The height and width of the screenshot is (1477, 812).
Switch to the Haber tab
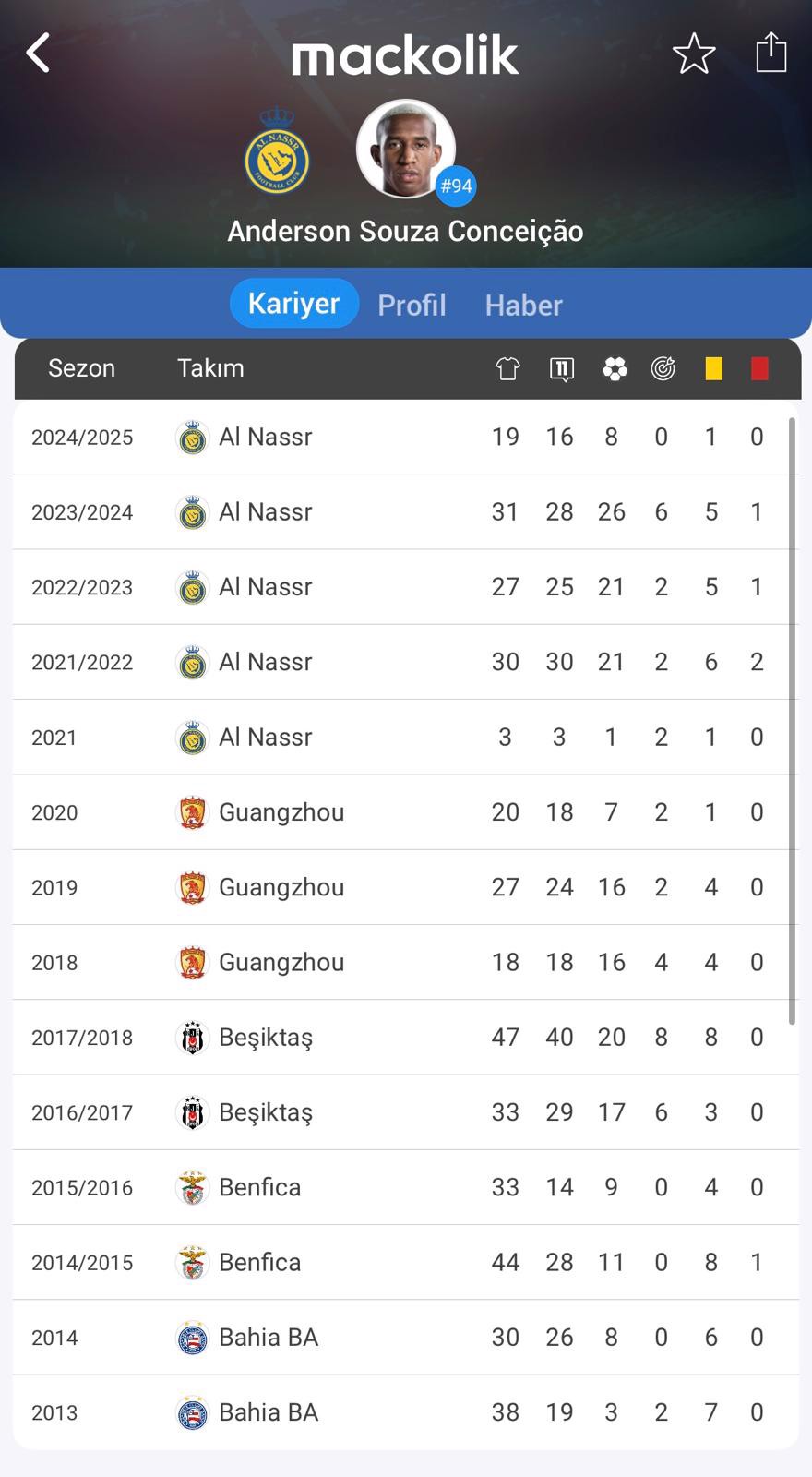[523, 305]
